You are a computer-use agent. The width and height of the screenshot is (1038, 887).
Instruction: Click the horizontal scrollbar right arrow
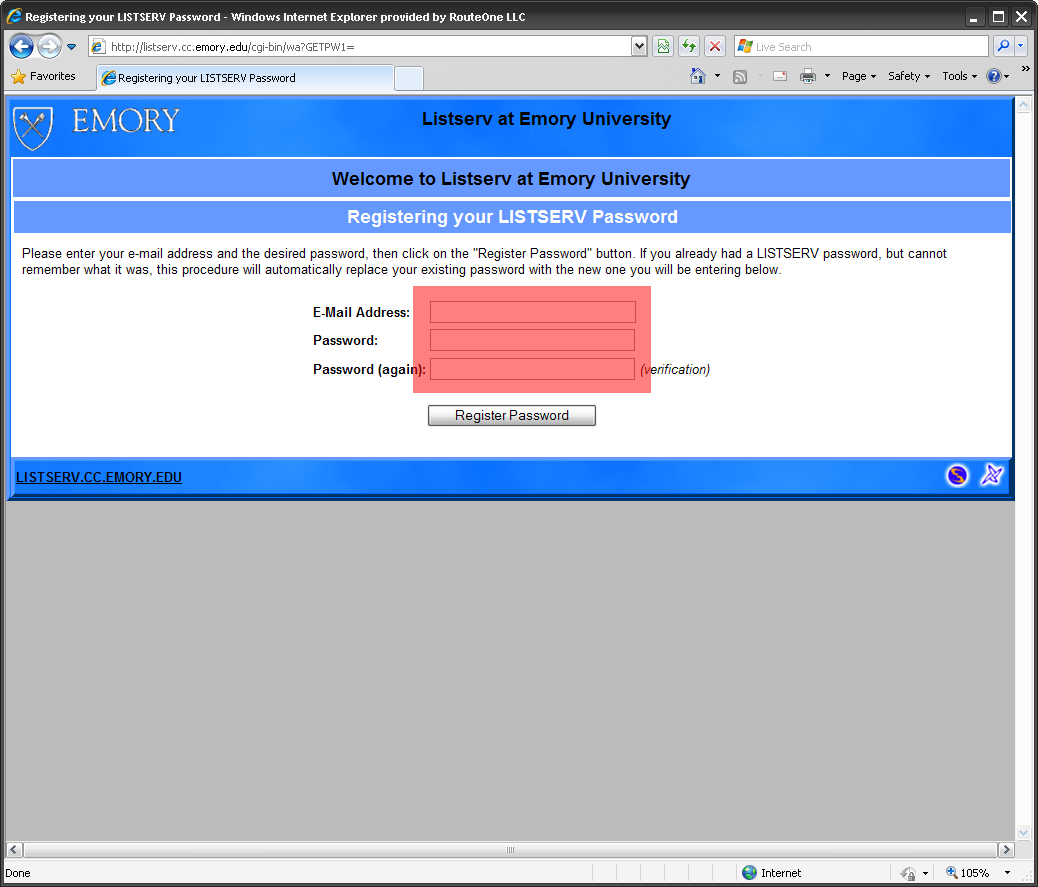coord(1006,849)
